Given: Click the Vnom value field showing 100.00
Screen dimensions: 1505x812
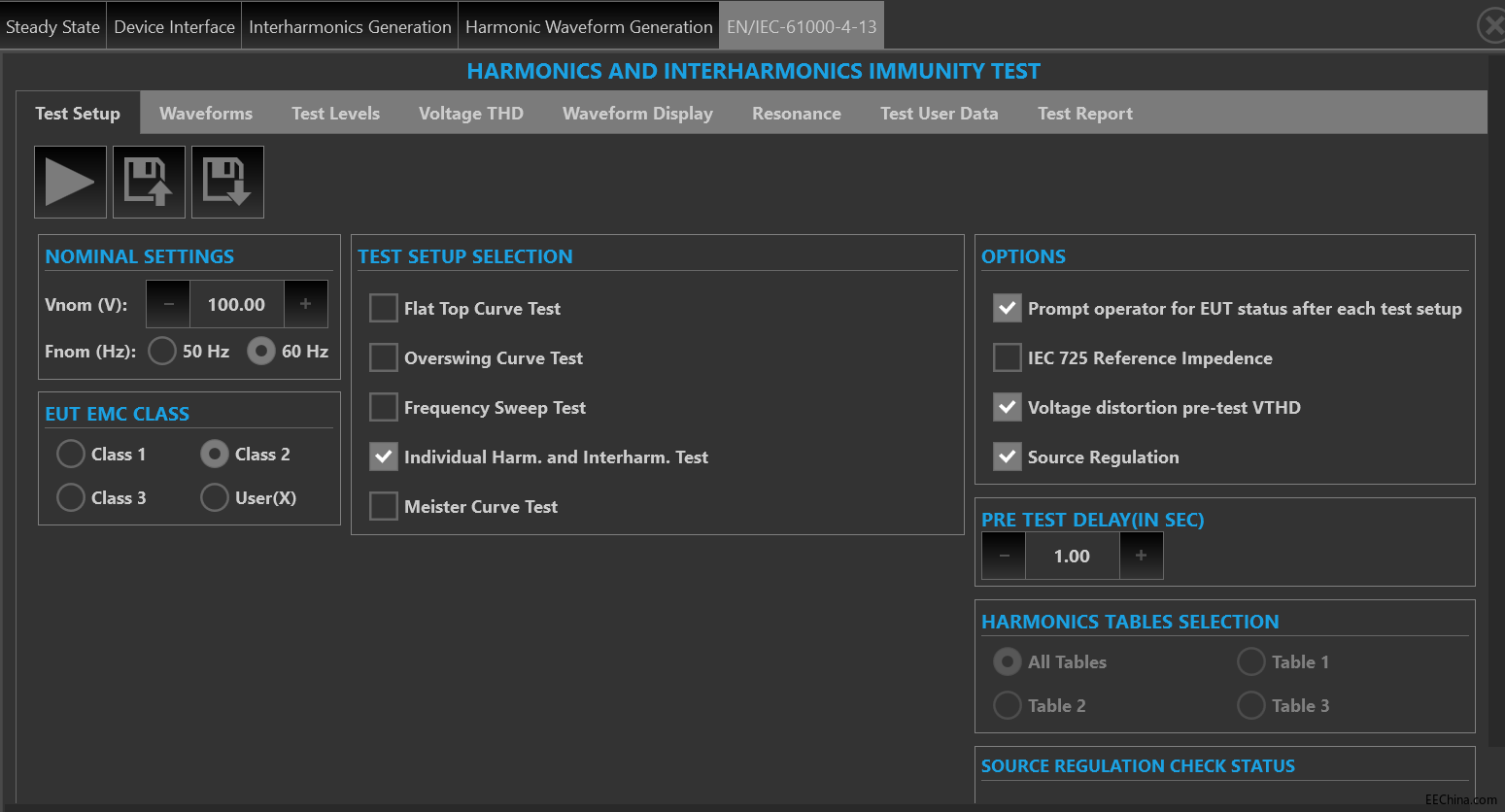Looking at the screenshot, I should [237, 304].
